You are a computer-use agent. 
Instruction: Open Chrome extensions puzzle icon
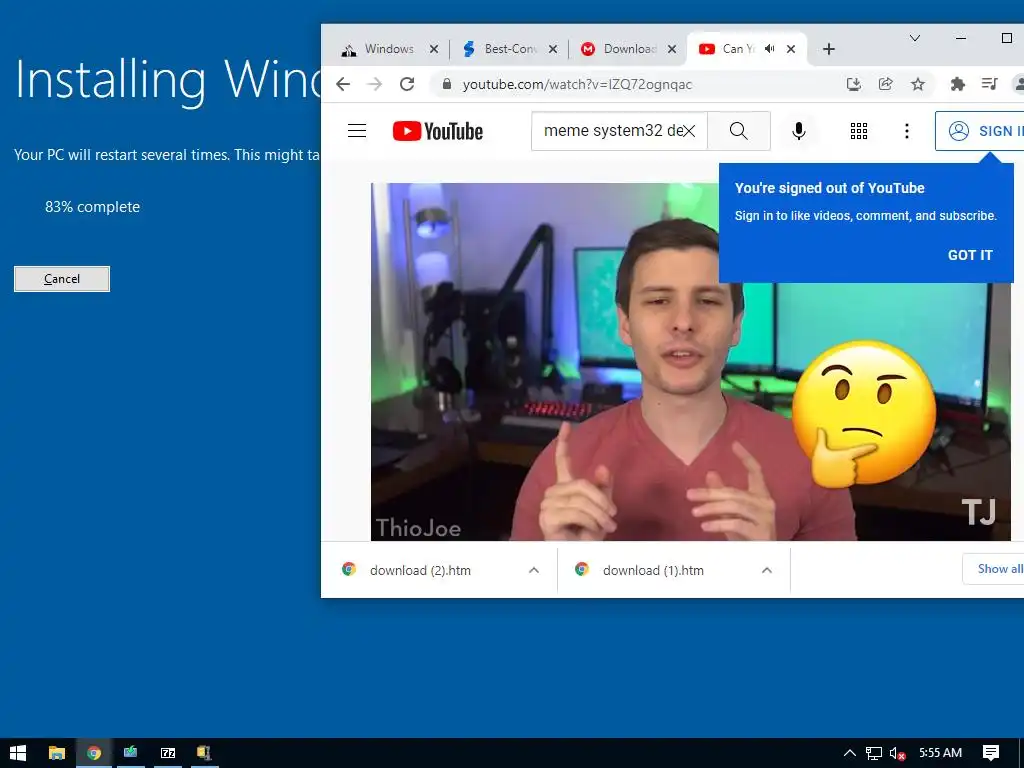(x=957, y=84)
